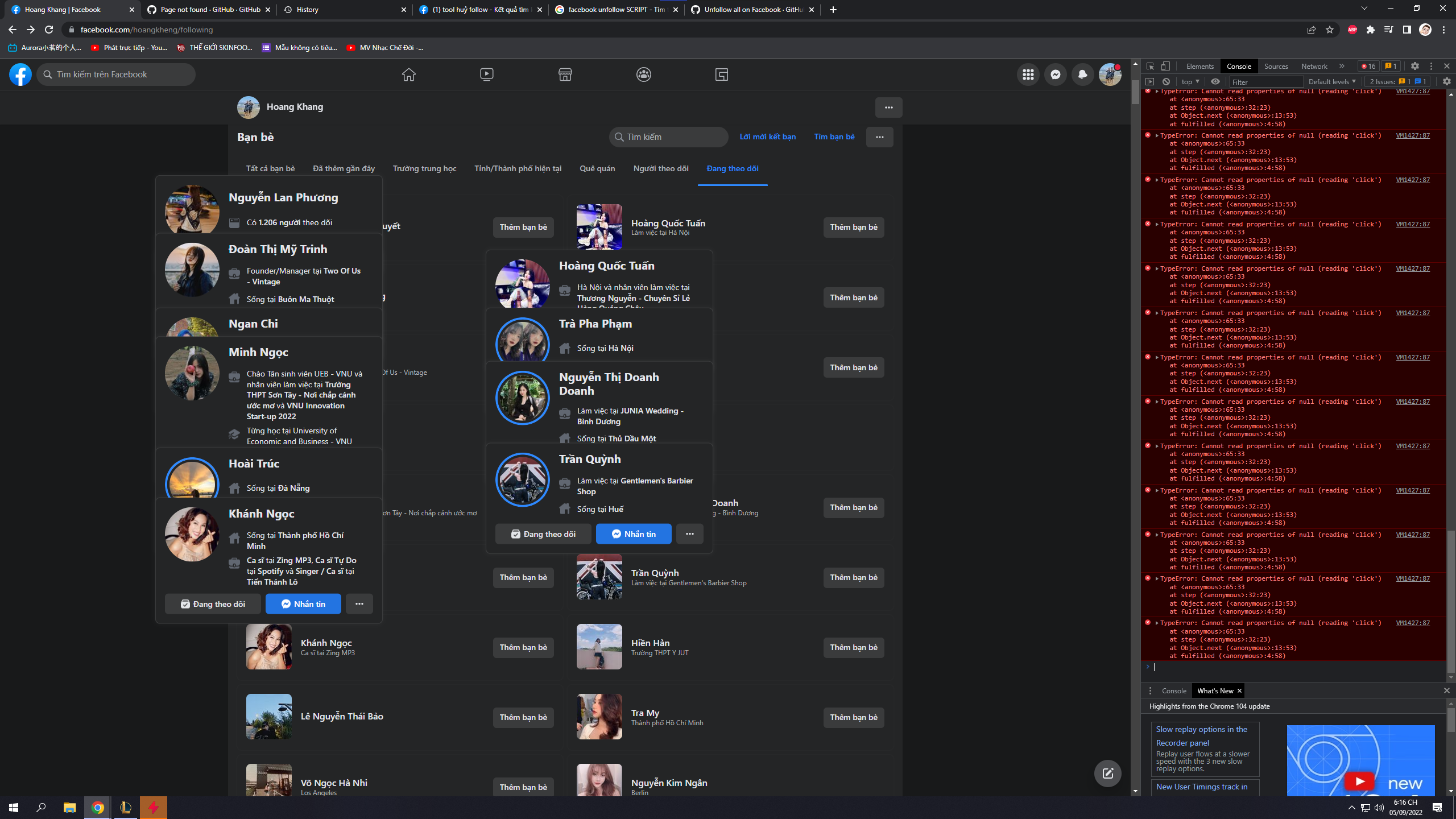Click the red 16 errors counter in DevTools
The width and height of the screenshot is (1456, 819).
pos(1368,66)
